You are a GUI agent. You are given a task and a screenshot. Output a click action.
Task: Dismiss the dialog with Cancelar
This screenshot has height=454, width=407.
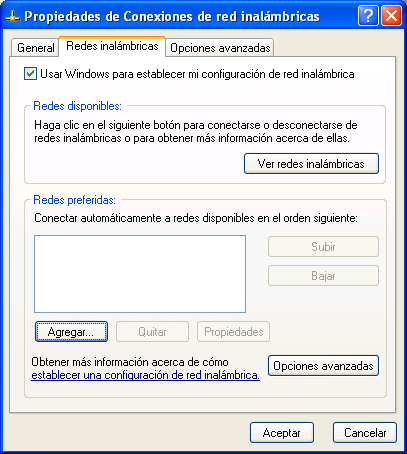click(365, 433)
